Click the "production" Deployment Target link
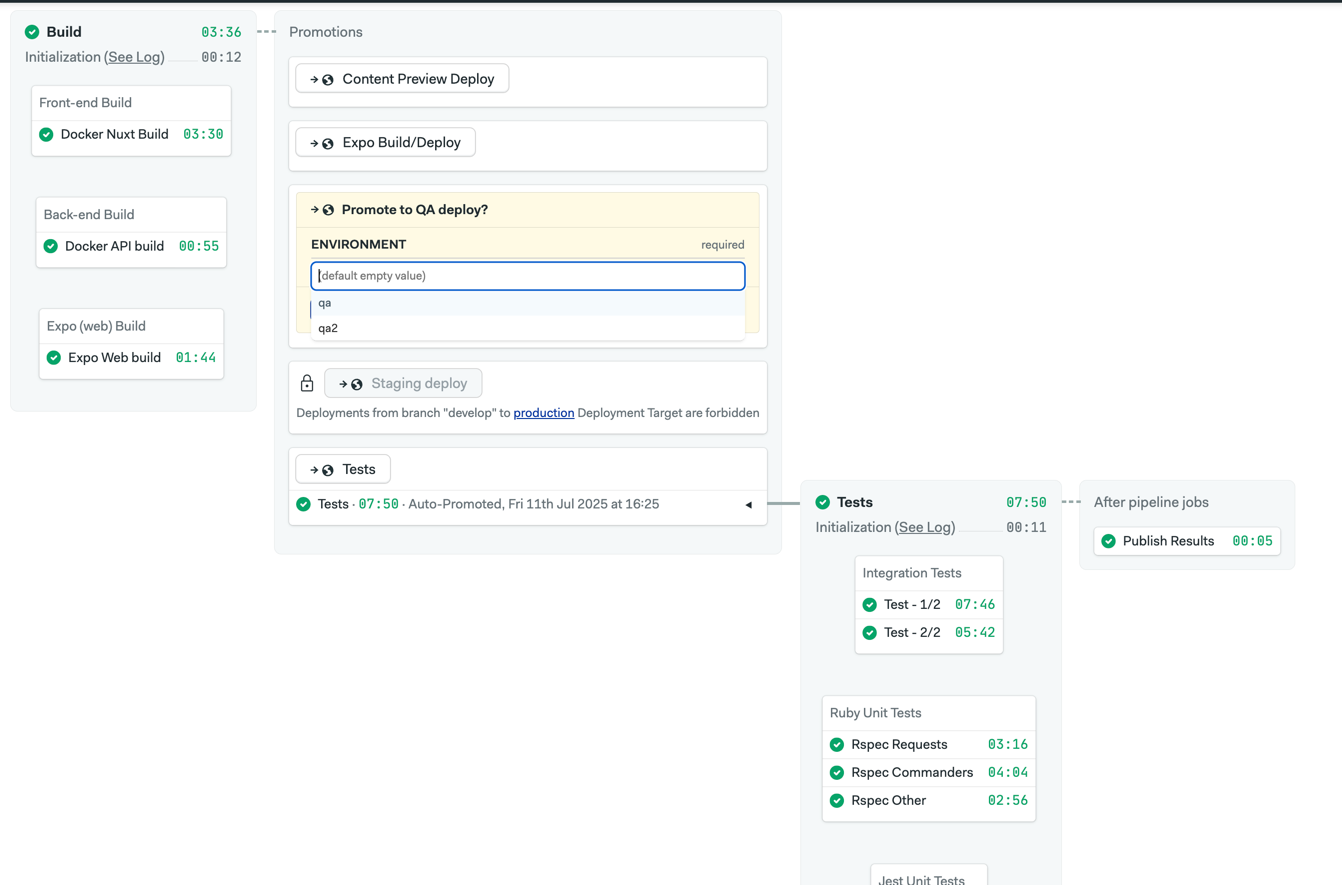Viewport: 1342px width, 885px height. pyautogui.click(x=544, y=412)
